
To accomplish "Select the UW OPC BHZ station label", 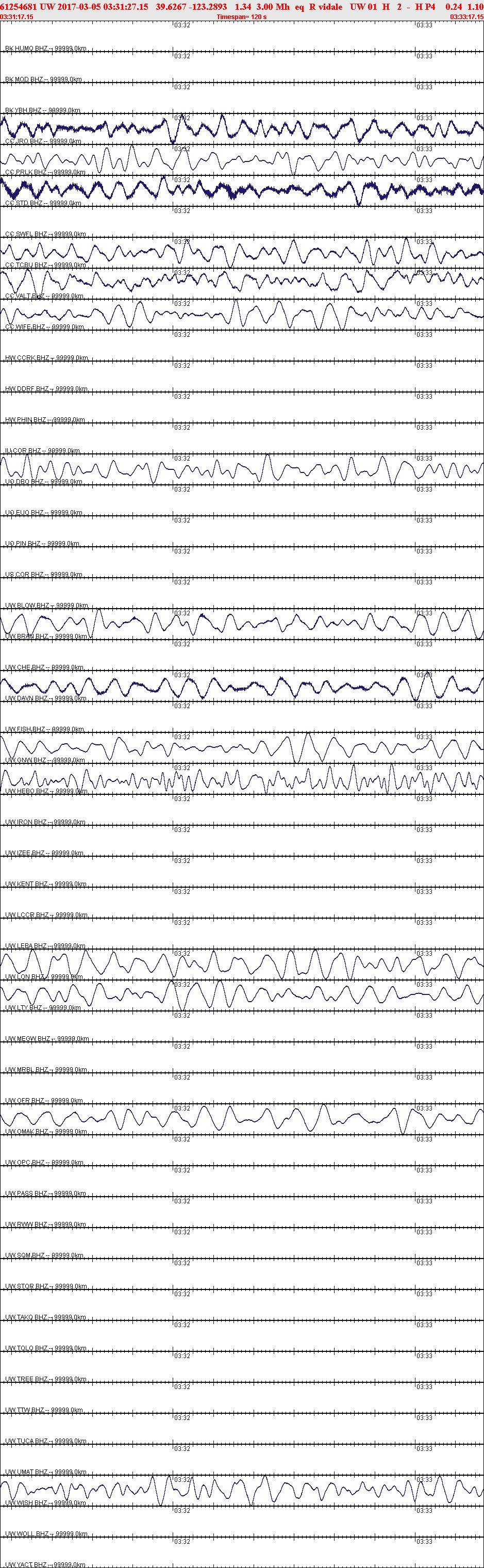I will pyautogui.click(x=44, y=1163).
